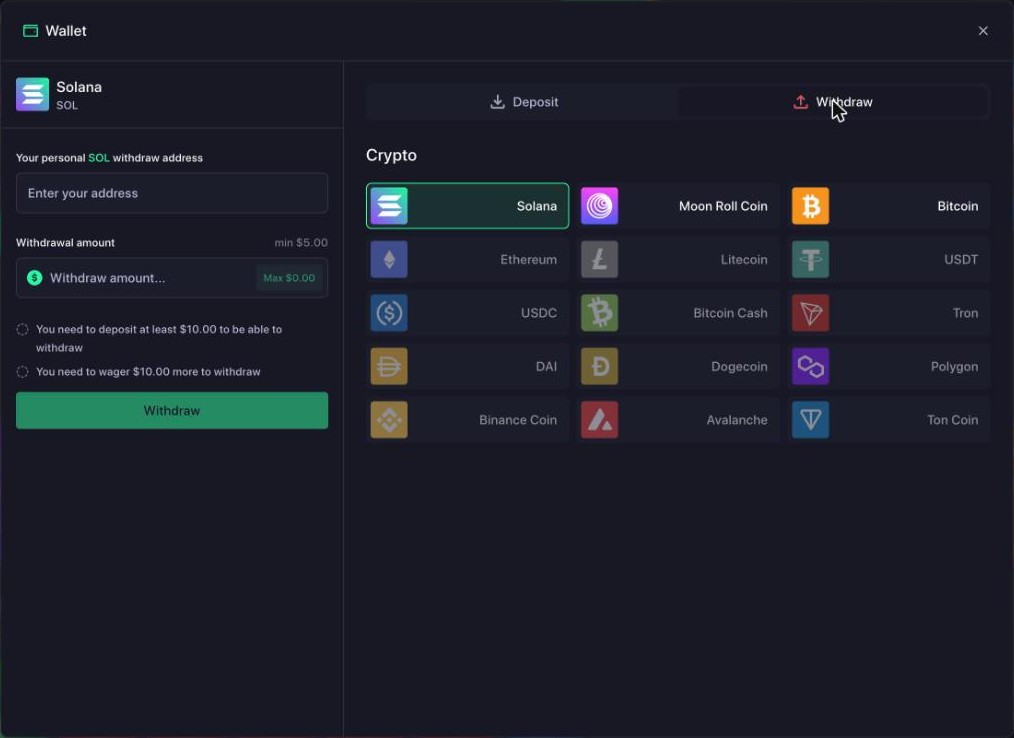The width and height of the screenshot is (1014, 738).
Task: Set amount with Max $0.00 button
Action: 289,278
